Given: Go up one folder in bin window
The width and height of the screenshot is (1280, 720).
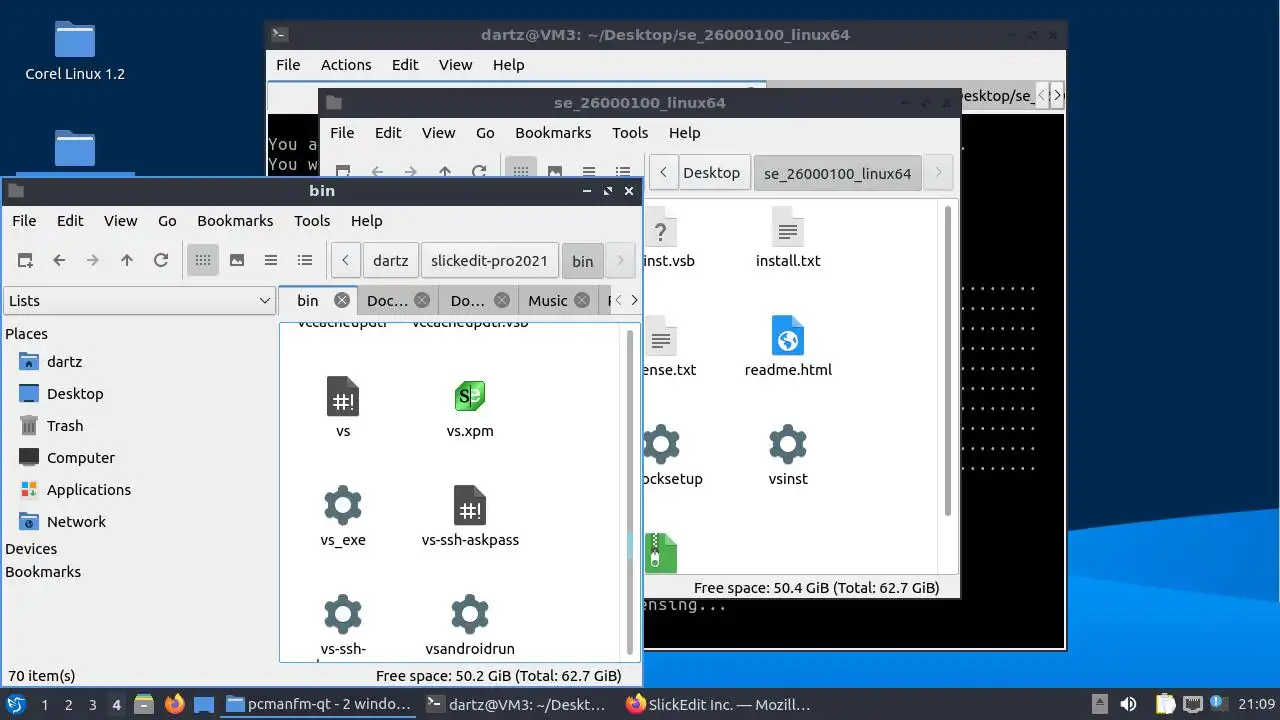Looking at the screenshot, I should tap(127, 260).
